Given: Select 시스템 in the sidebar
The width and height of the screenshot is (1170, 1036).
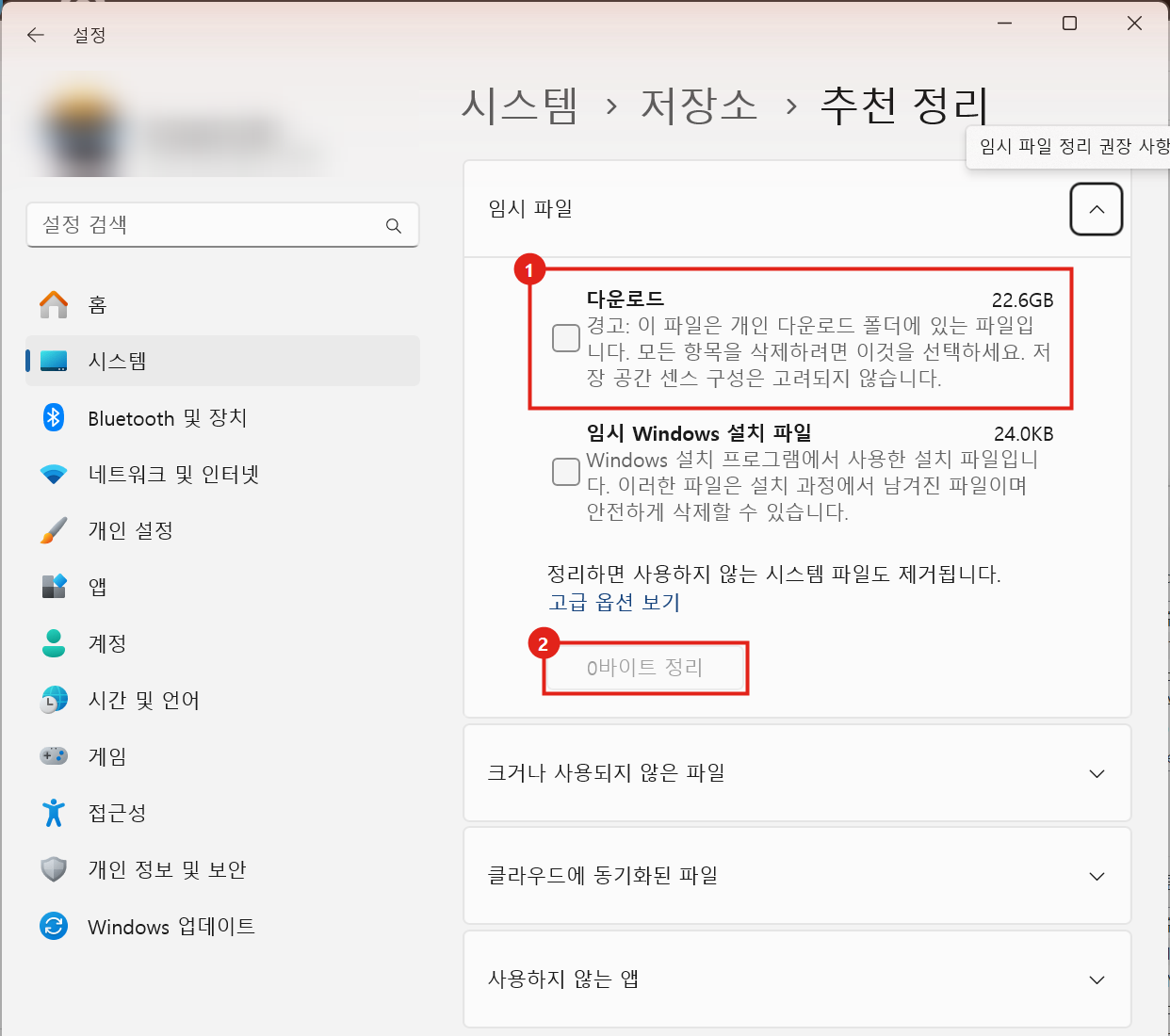Looking at the screenshot, I should click(x=222, y=361).
